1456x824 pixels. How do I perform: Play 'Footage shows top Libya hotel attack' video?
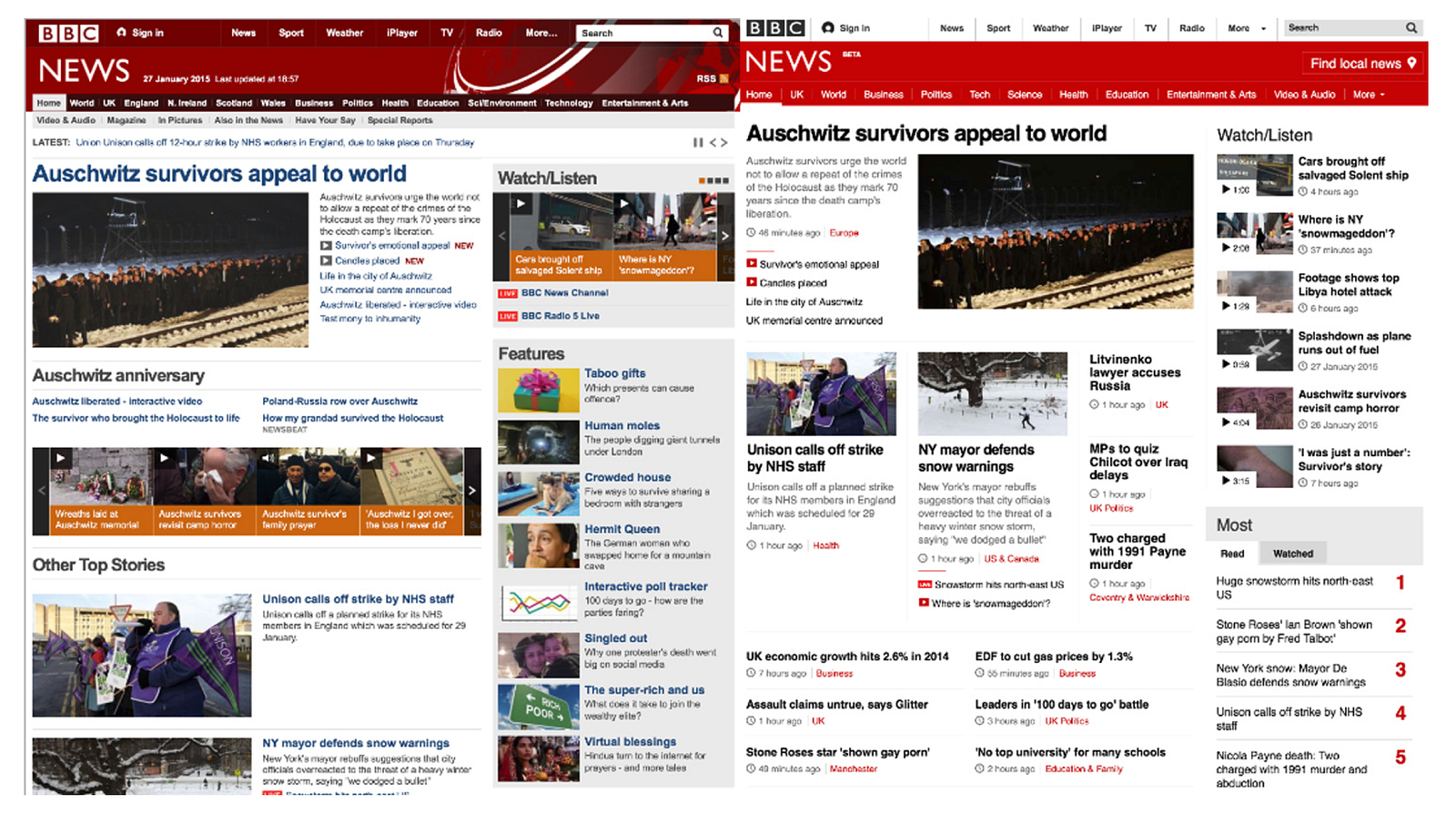[1255, 291]
